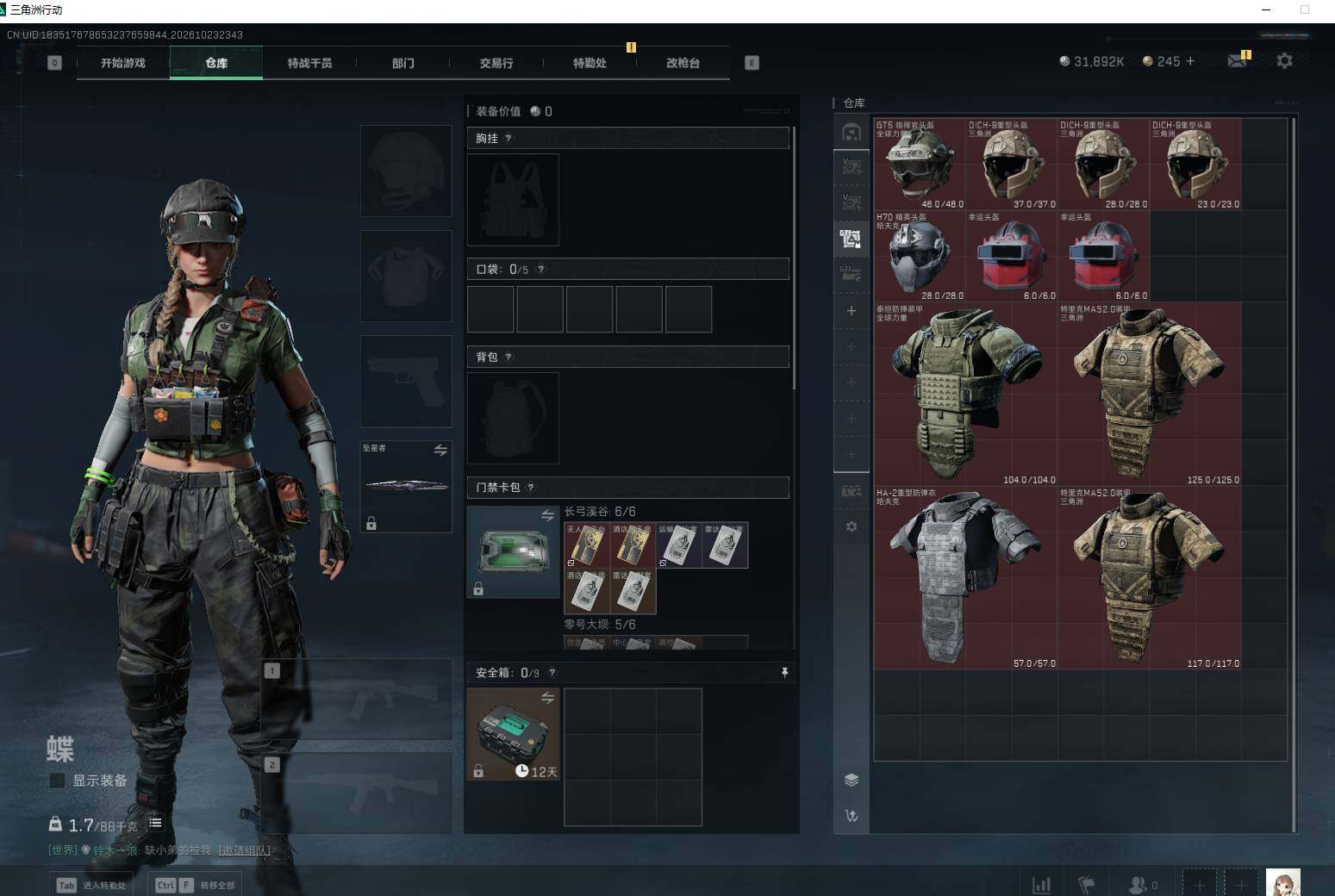Go to the 交易行 tab
Image resolution: width=1335 pixels, height=896 pixels.
[x=496, y=63]
